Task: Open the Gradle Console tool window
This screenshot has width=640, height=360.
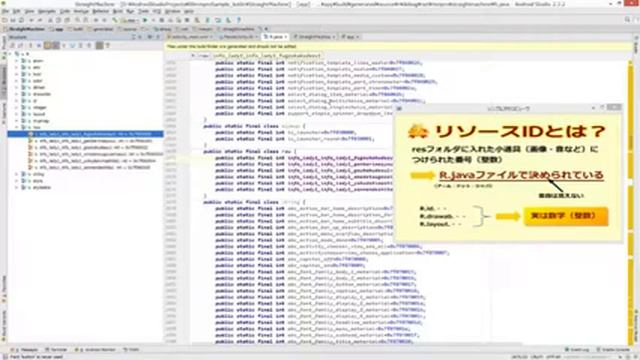Action: [613, 350]
